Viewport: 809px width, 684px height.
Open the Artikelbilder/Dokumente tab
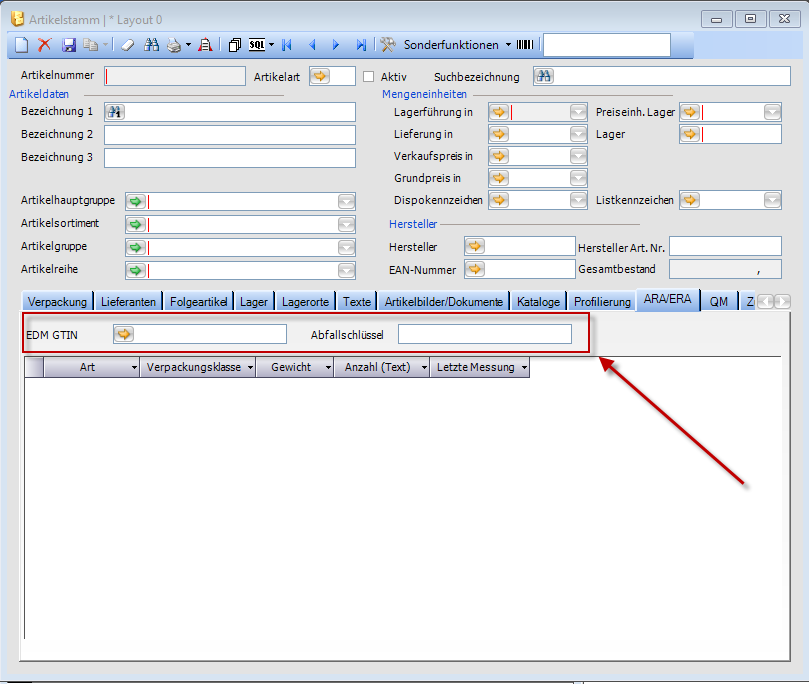pyautogui.click(x=443, y=301)
